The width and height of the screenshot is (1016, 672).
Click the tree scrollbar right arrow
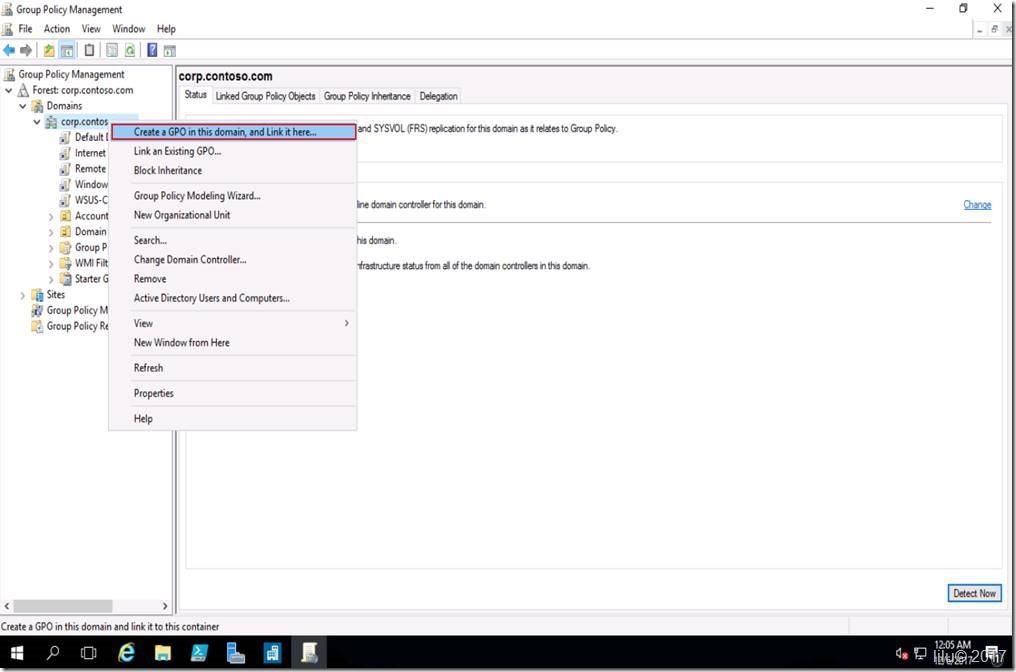[165, 606]
